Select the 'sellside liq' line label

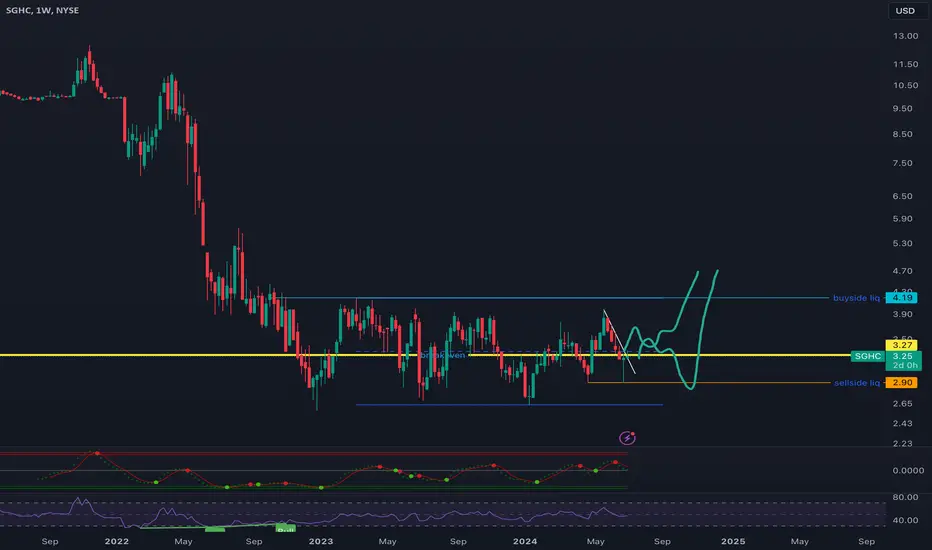pos(857,383)
